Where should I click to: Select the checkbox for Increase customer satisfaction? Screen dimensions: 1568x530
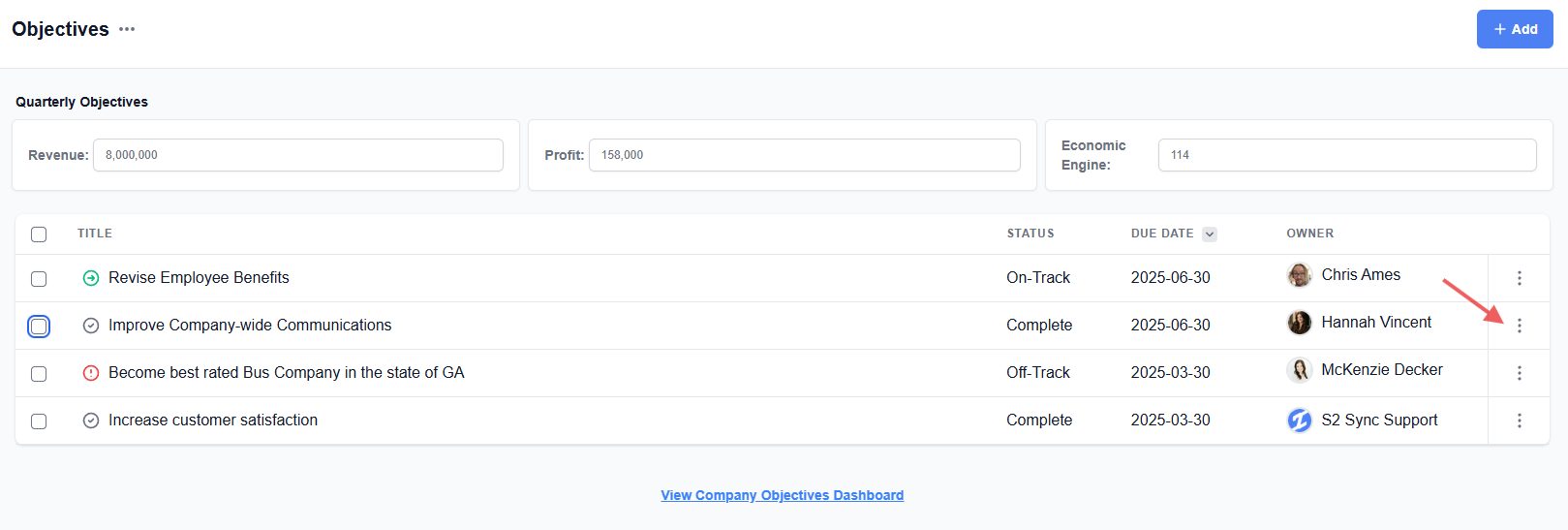pyautogui.click(x=39, y=421)
